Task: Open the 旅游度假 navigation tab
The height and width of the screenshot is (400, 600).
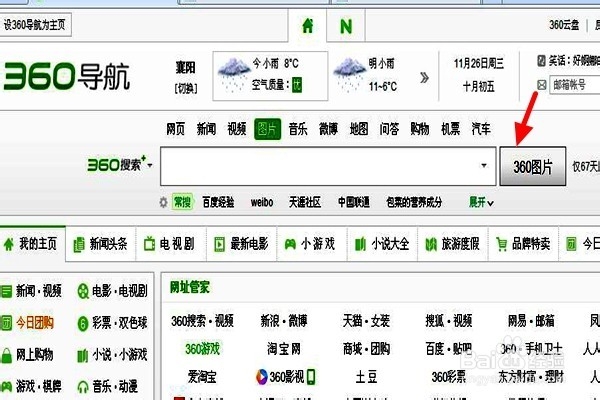Action: (453, 244)
